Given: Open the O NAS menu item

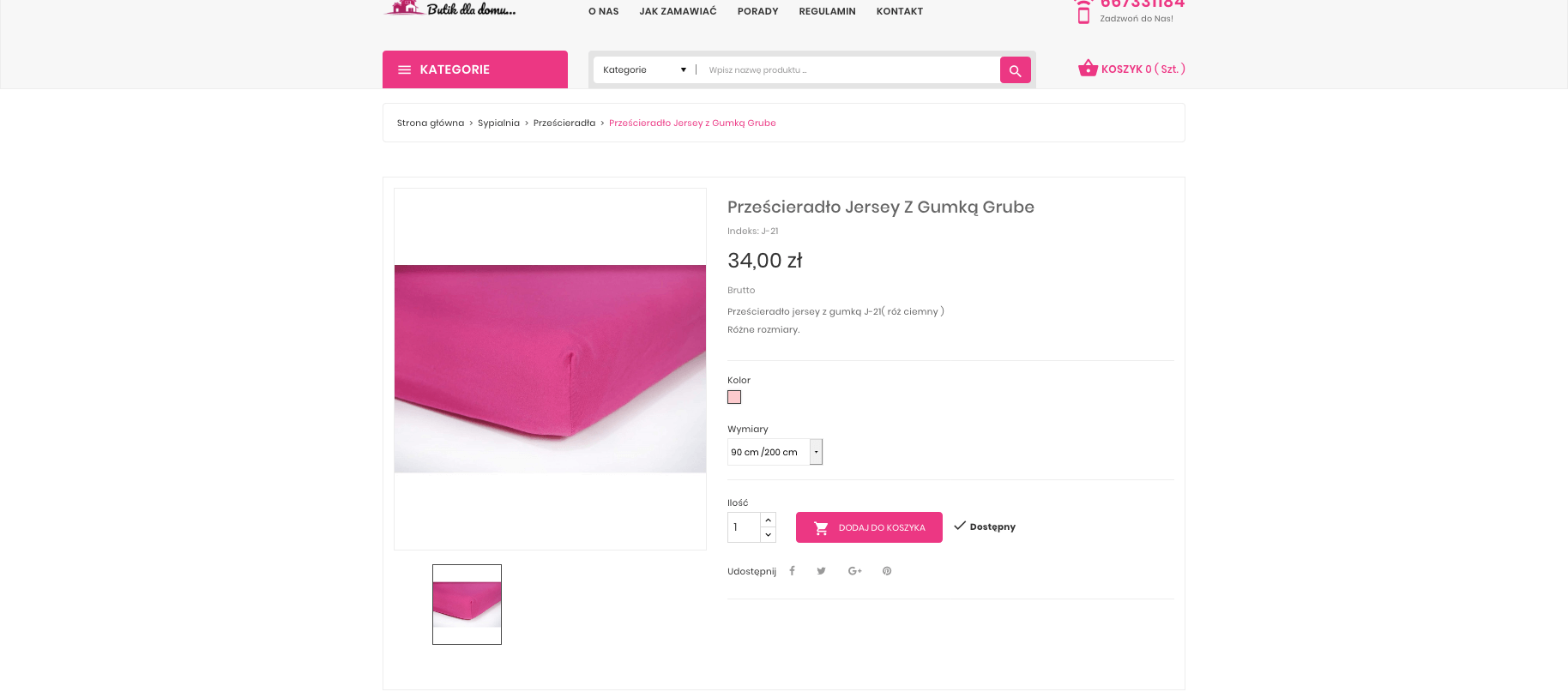Looking at the screenshot, I should [603, 11].
